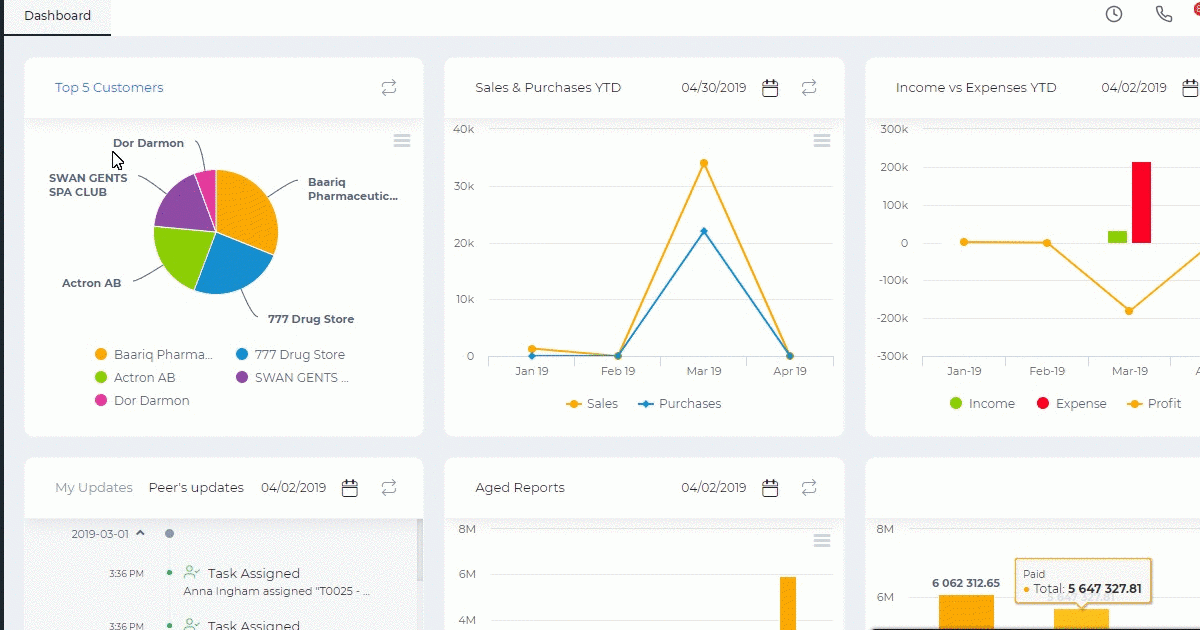The width and height of the screenshot is (1200, 630).
Task: Toggle Baariq Pharma legend item
Action: [x=153, y=355]
